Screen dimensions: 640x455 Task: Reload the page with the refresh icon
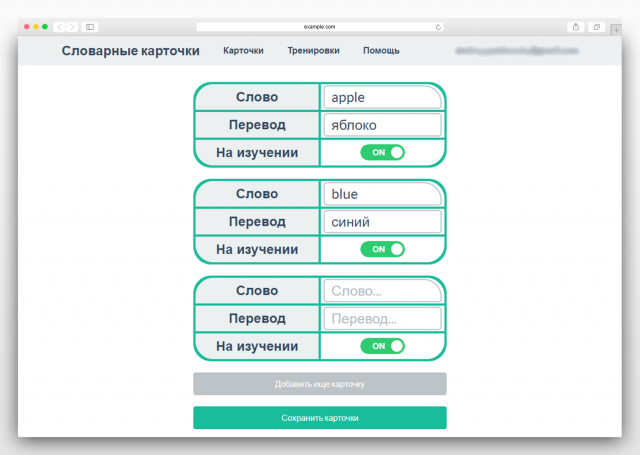click(x=438, y=27)
